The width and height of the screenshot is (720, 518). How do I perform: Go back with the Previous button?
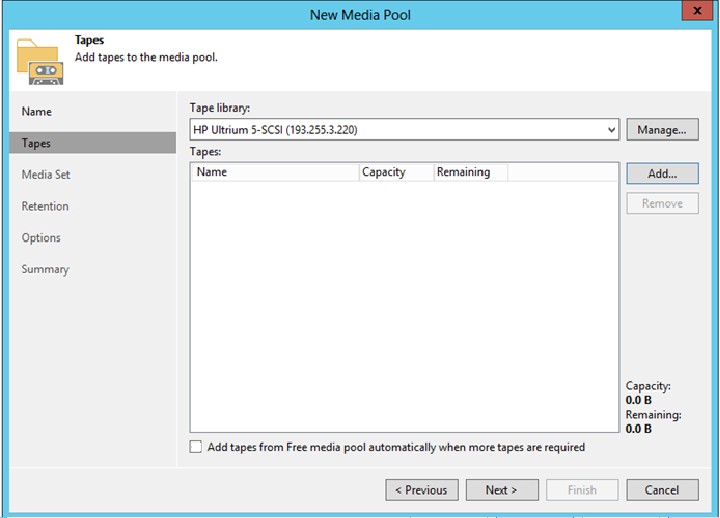pyautogui.click(x=422, y=490)
